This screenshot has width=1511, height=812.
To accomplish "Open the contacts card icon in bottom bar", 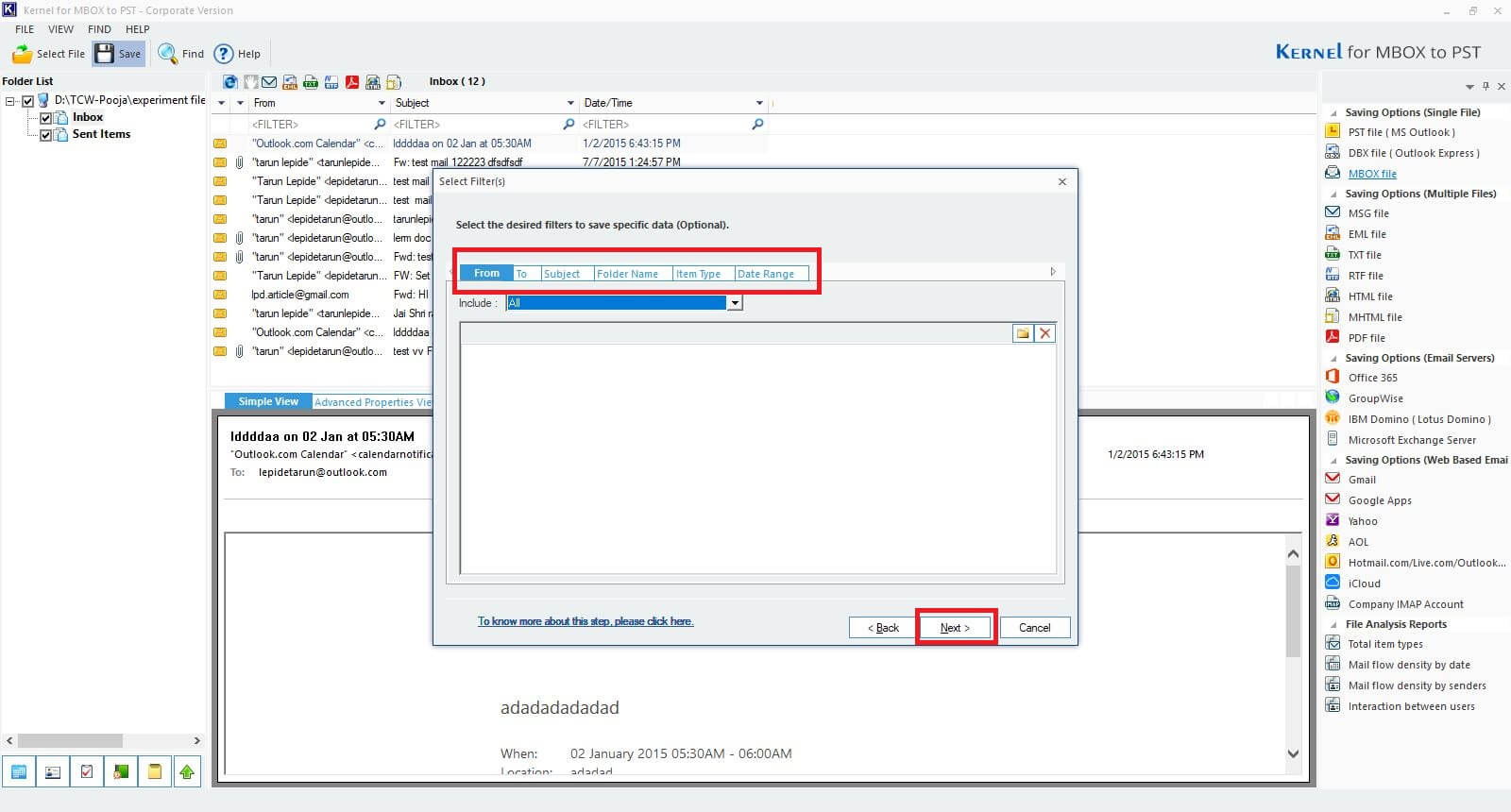I will click(x=53, y=771).
